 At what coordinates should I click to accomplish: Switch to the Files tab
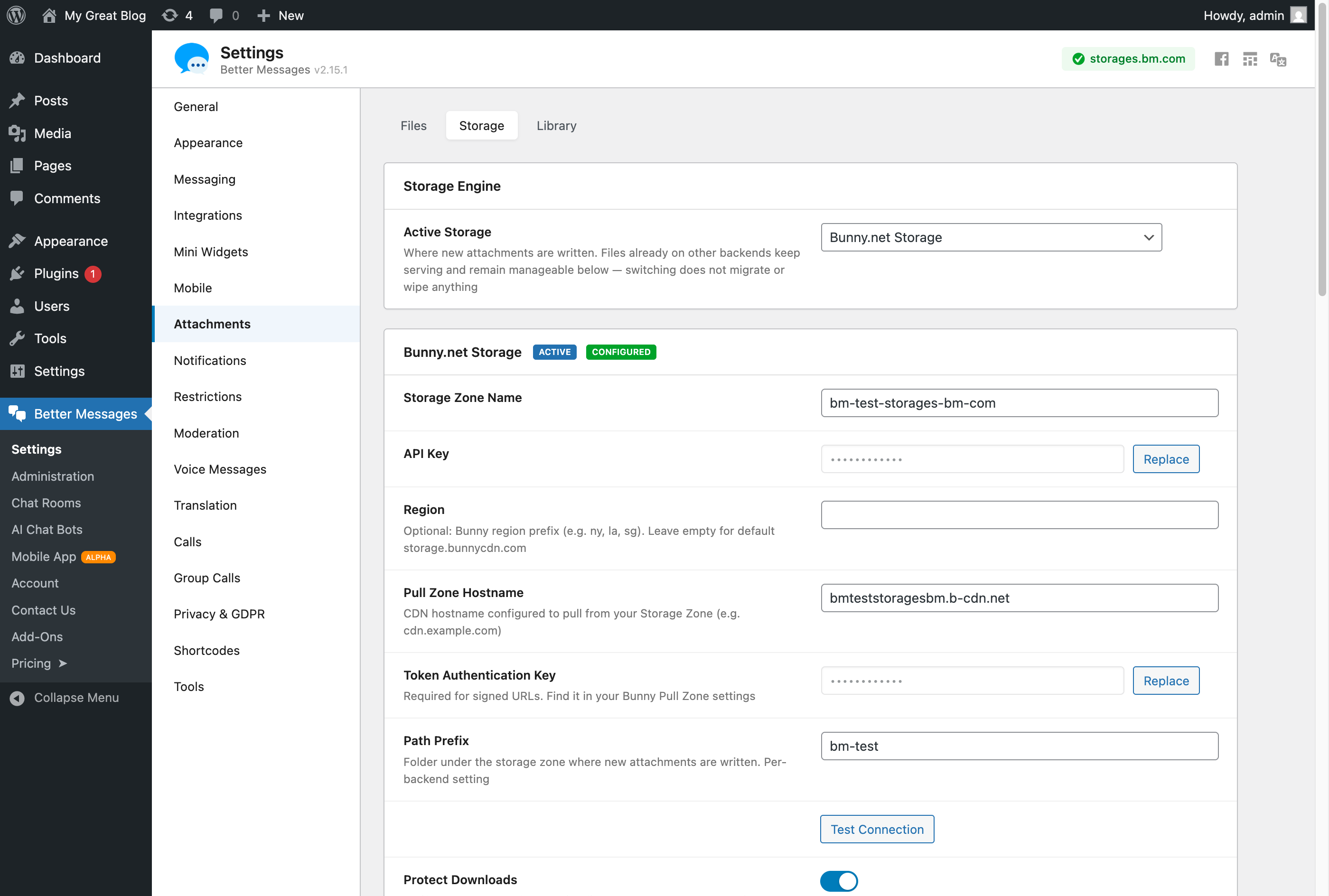(x=414, y=125)
